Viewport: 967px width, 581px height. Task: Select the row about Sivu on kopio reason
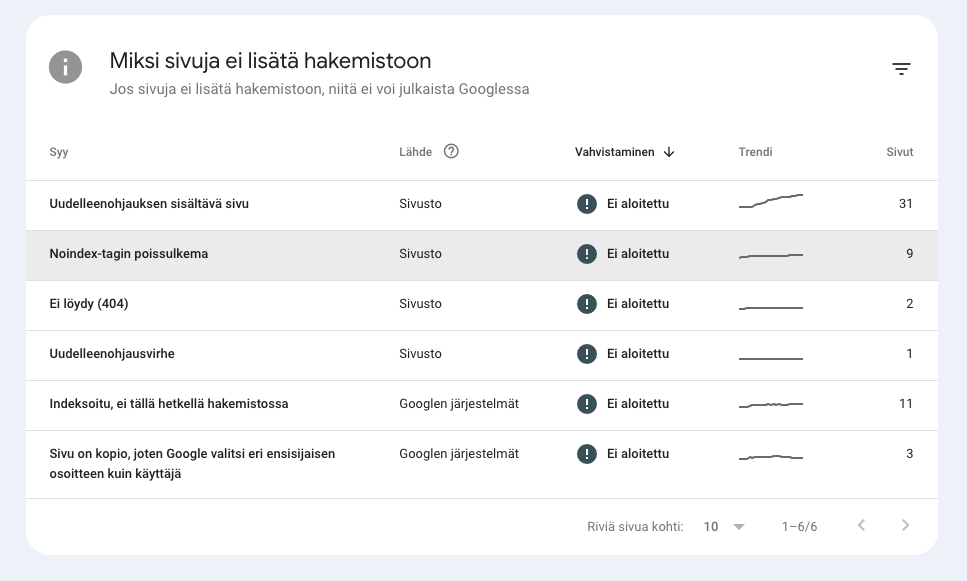click(300, 462)
